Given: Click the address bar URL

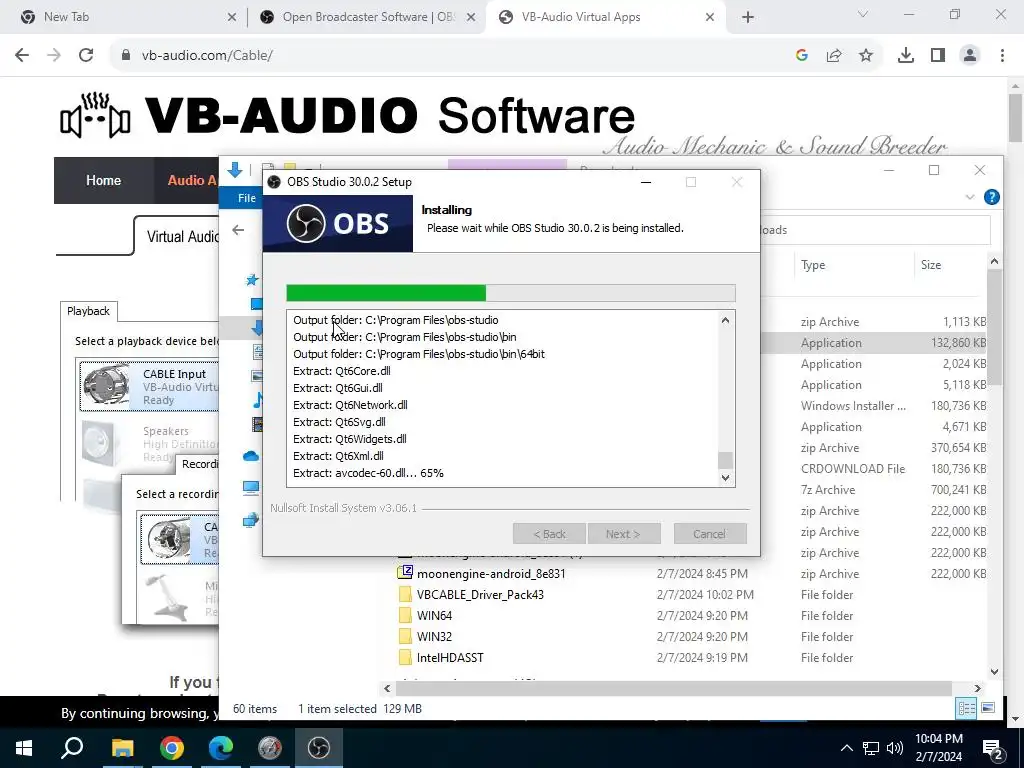Looking at the screenshot, I should (207, 56).
